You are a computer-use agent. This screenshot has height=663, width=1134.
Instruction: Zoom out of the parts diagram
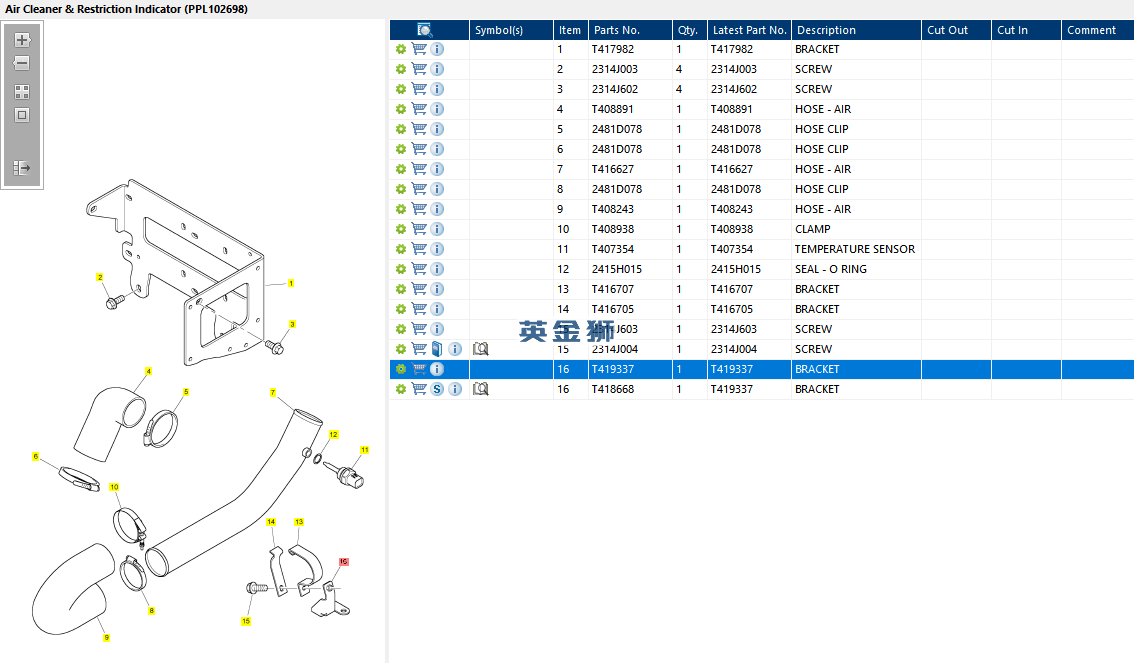pyautogui.click(x=22, y=63)
